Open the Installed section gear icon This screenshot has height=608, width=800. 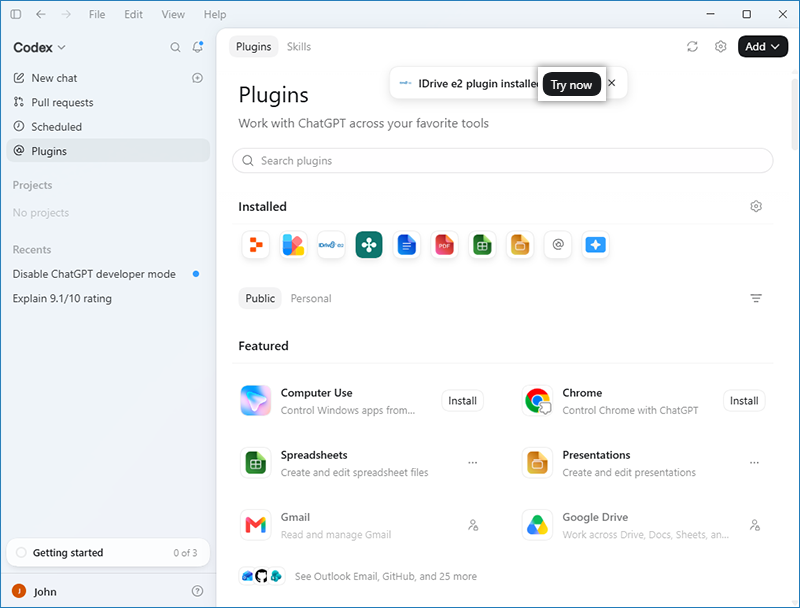tap(756, 206)
